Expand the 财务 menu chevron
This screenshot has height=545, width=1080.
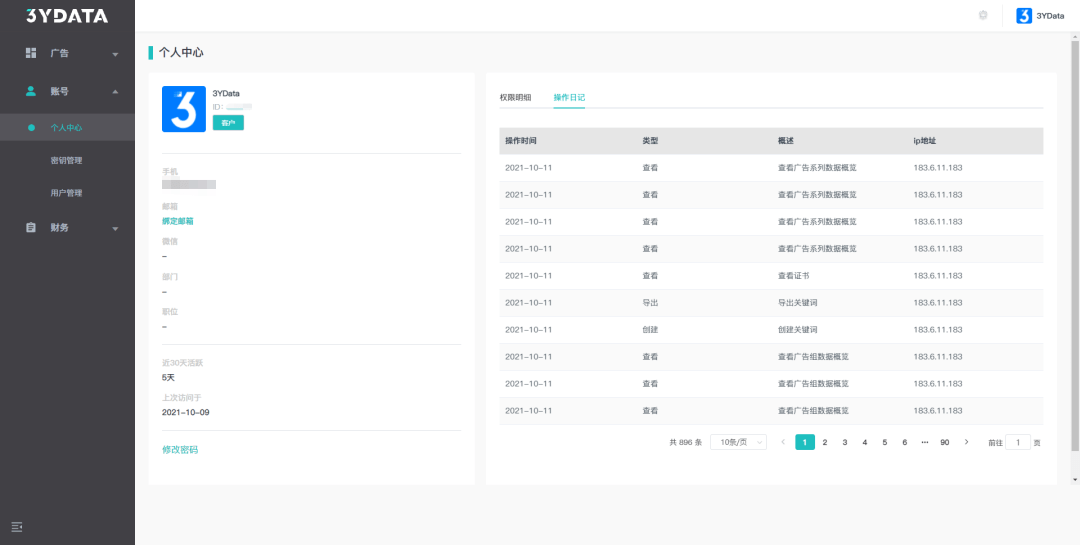point(115,229)
